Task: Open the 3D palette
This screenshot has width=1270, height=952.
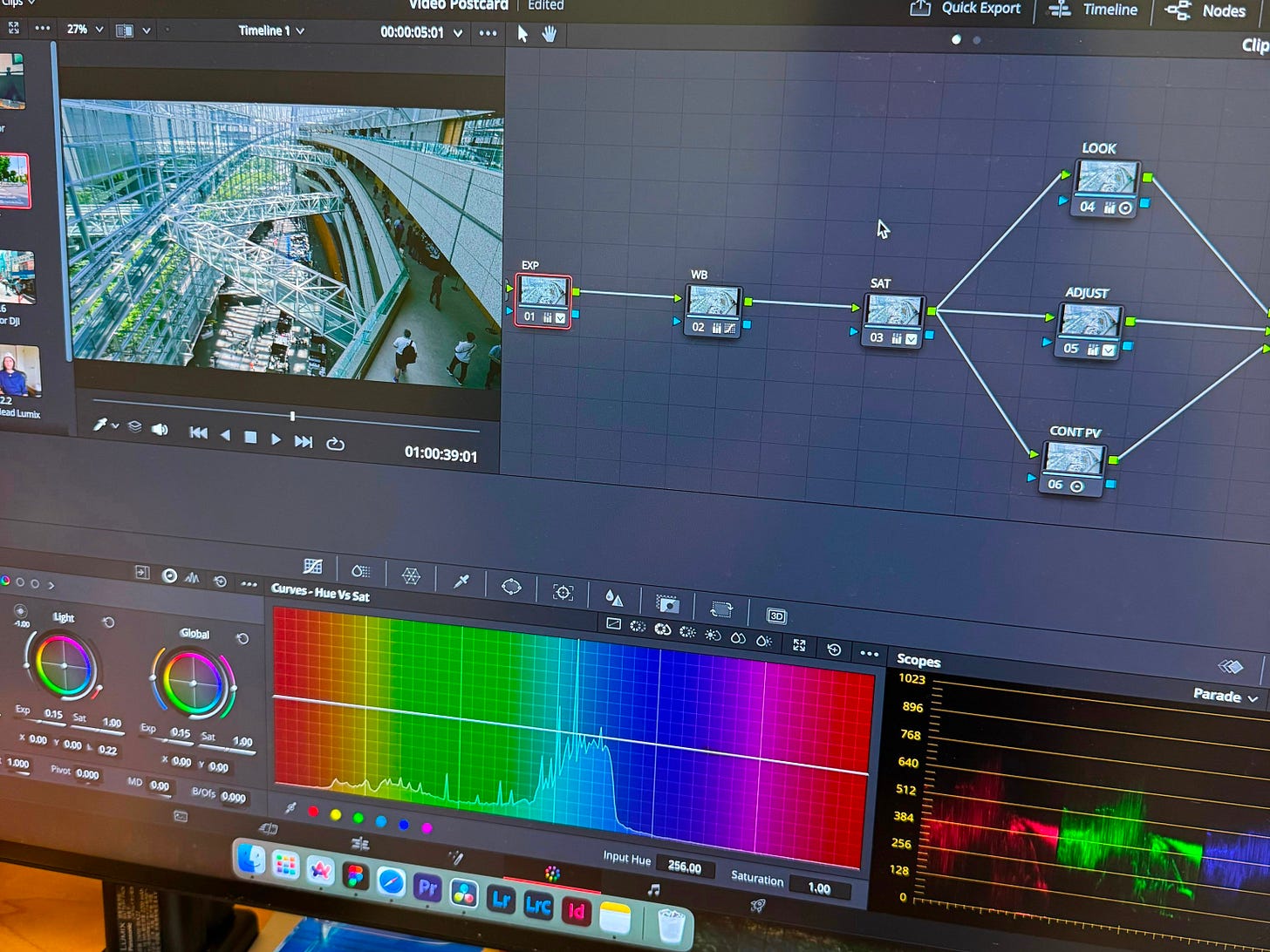Action: [x=776, y=615]
